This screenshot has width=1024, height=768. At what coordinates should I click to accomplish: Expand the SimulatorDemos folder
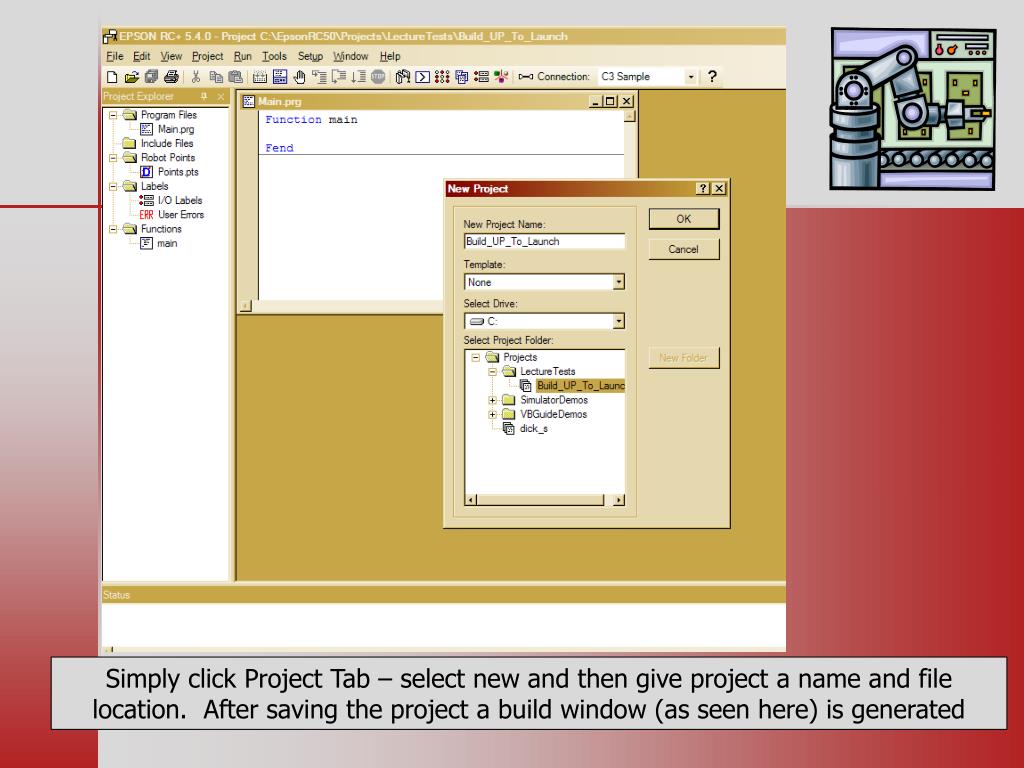point(492,400)
